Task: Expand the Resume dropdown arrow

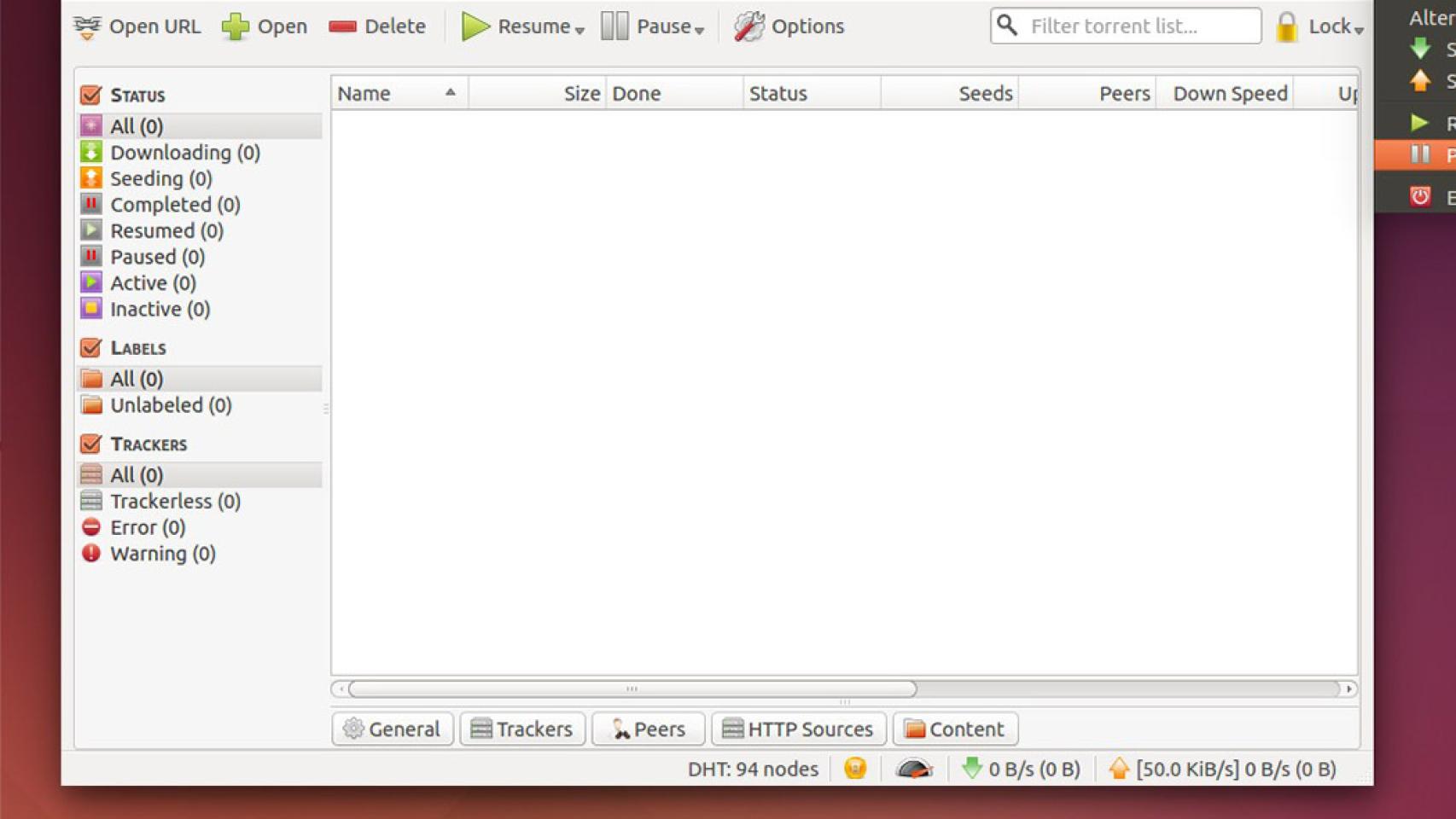Action: pos(579,30)
